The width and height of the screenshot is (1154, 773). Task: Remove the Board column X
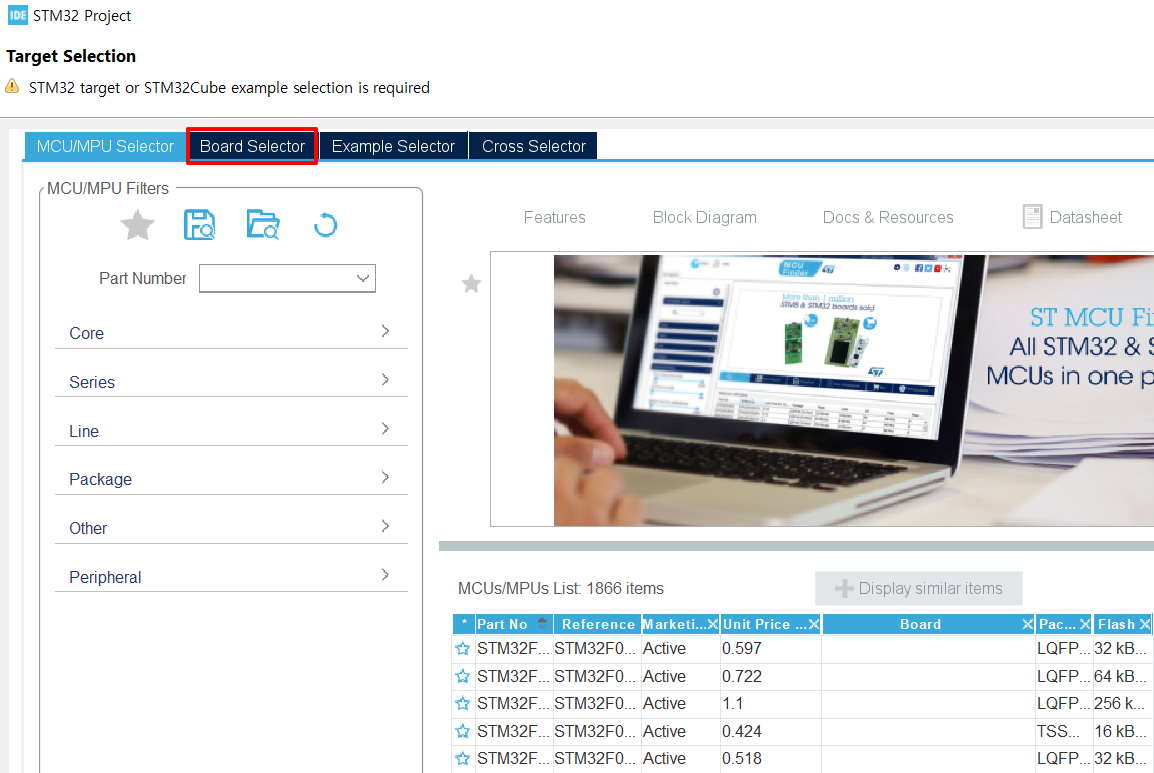(x=1027, y=624)
